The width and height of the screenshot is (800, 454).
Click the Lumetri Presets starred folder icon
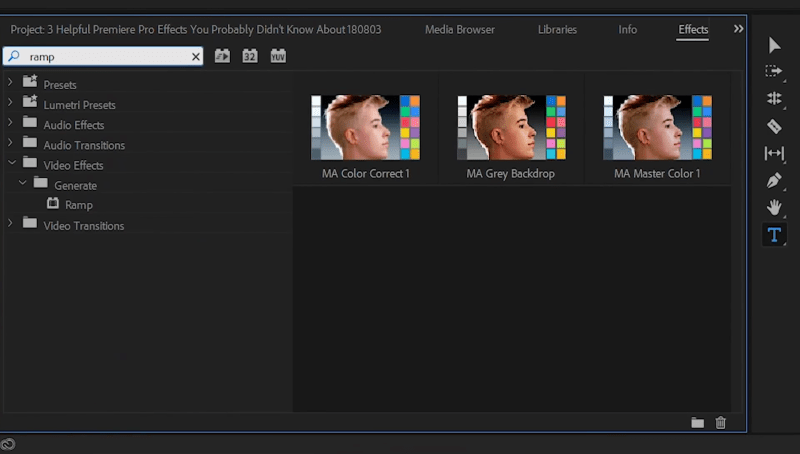(30, 101)
